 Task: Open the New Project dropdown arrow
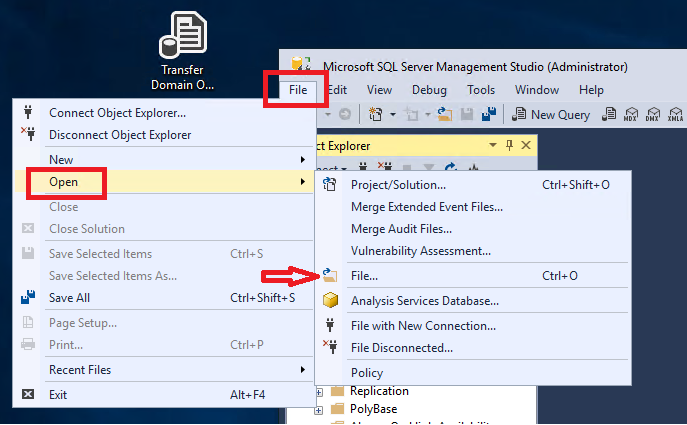click(393, 115)
